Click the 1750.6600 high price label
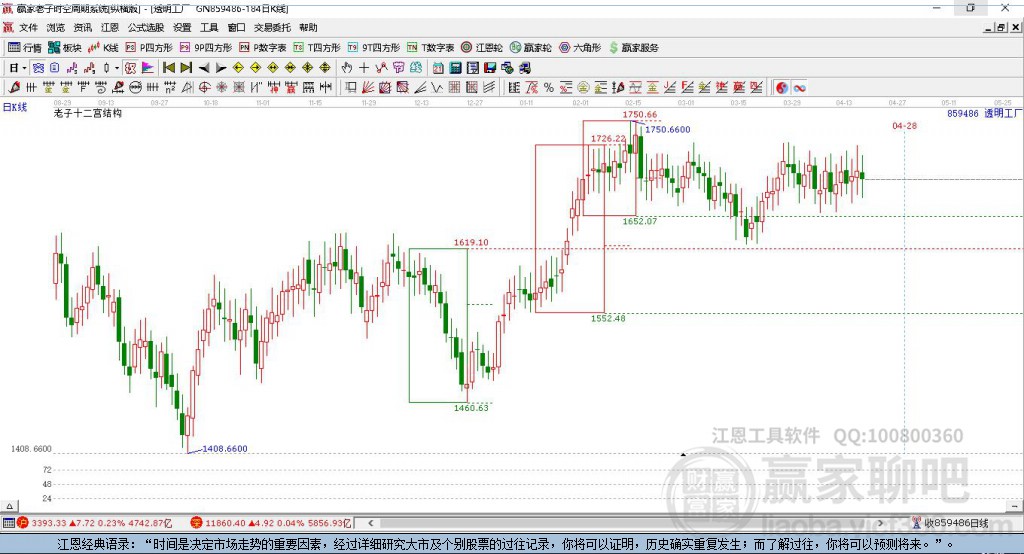Viewport: 1024px width, 554px height. pos(667,129)
